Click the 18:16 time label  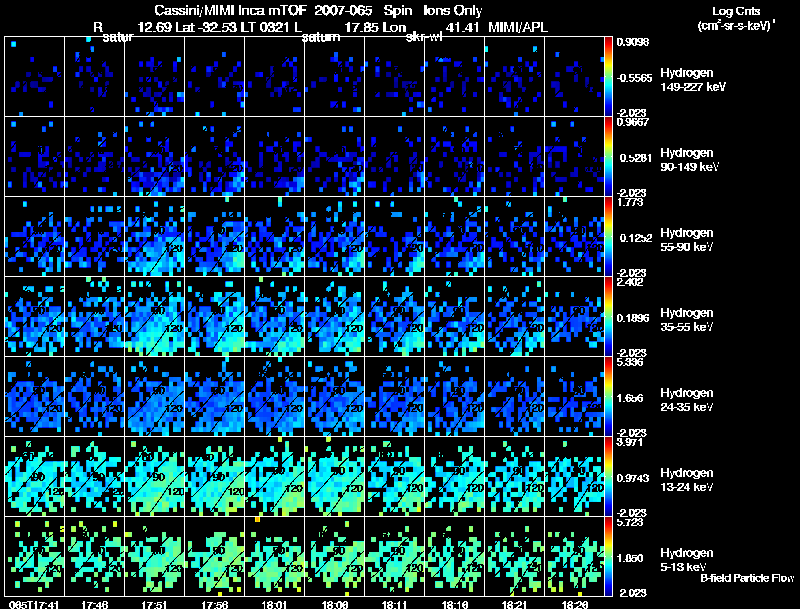(455, 605)
